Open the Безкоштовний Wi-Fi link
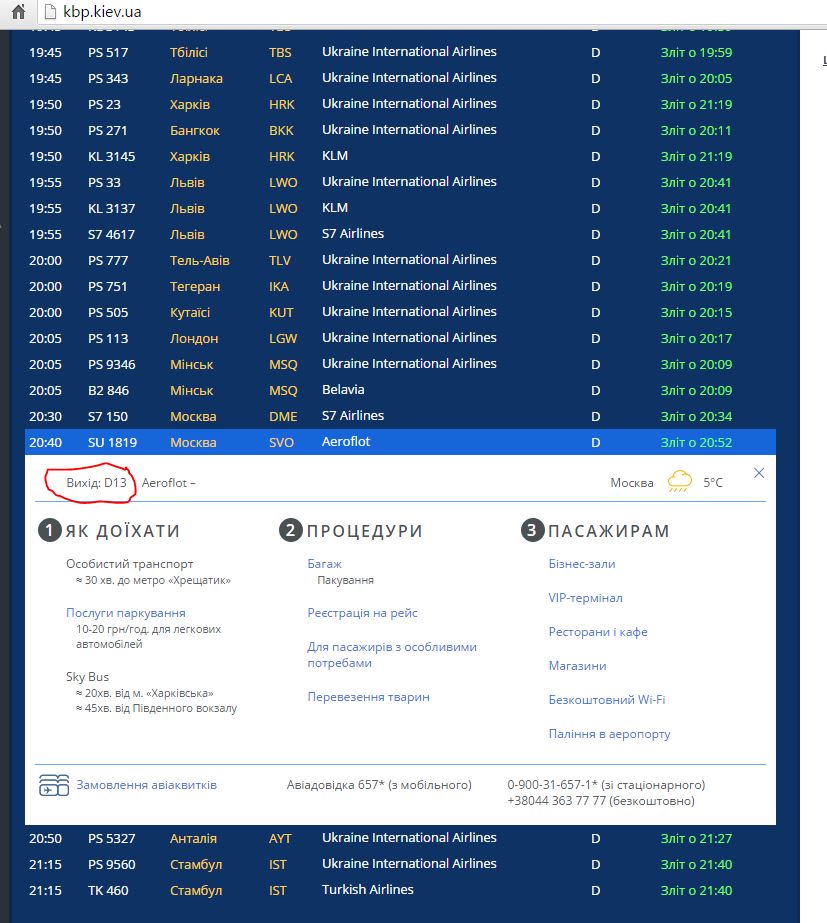This screenshot has width=827, height=923. (606, 700)
